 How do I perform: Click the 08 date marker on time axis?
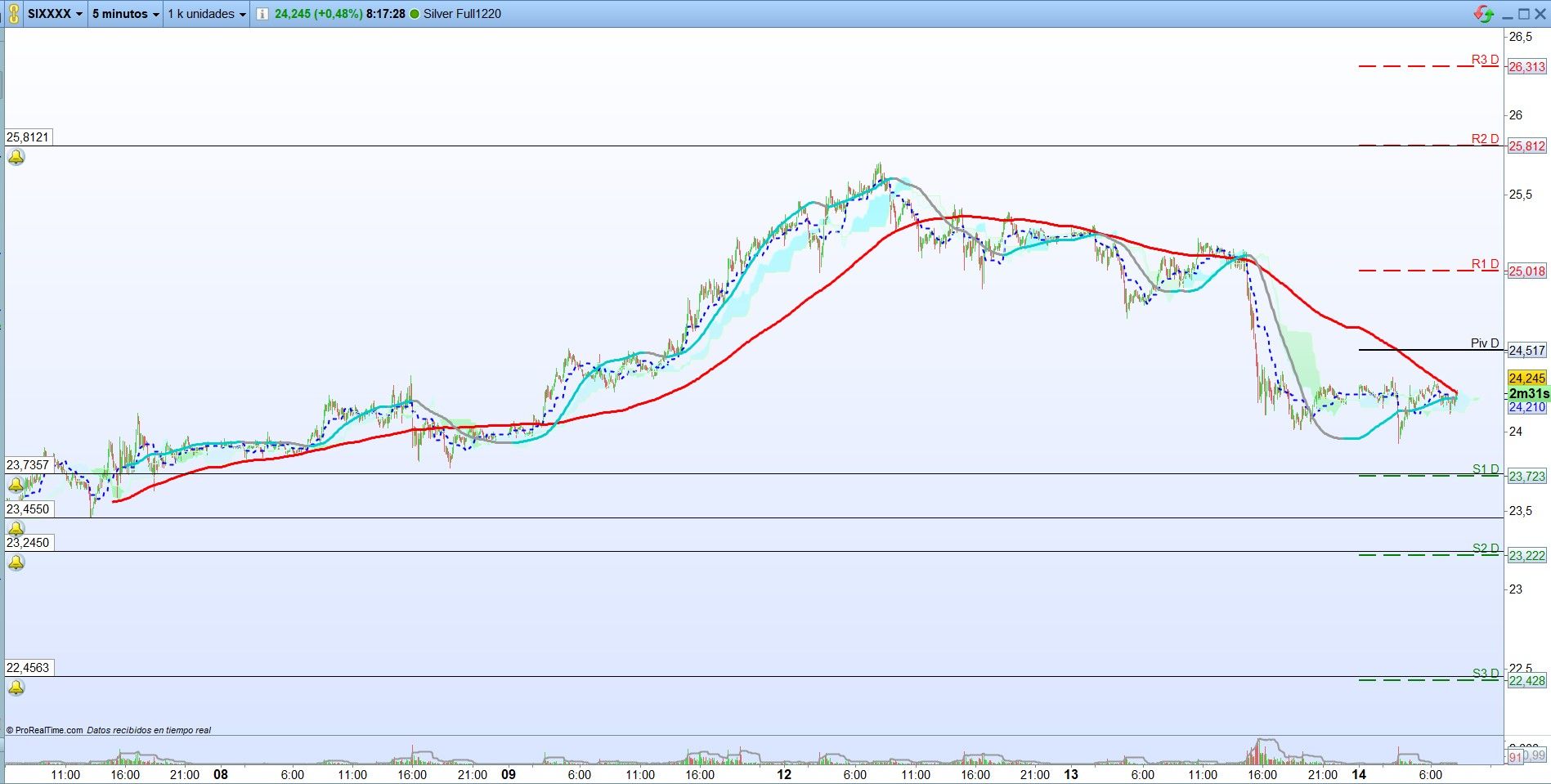tap(220, 775)
